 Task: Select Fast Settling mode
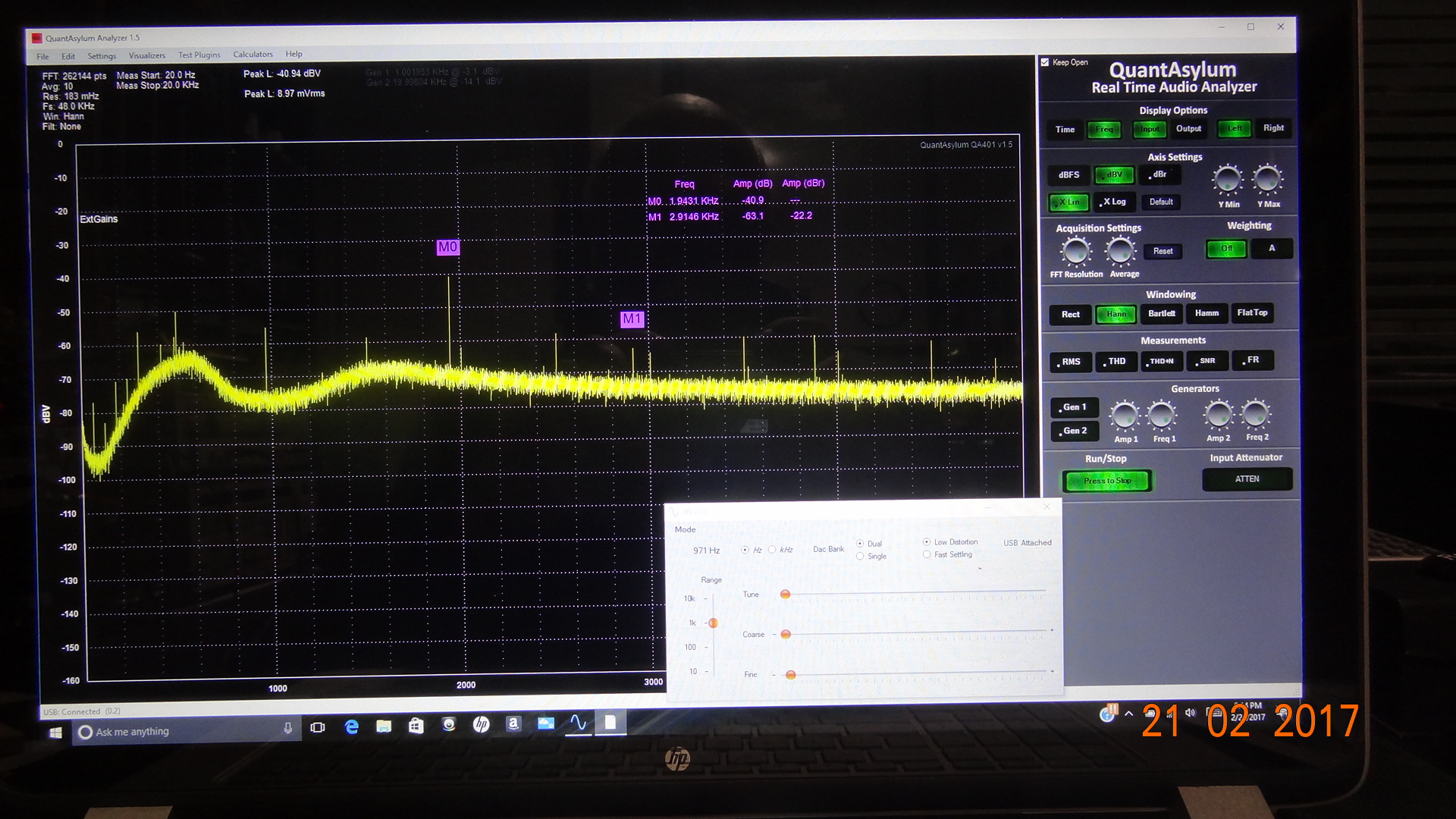927,554
